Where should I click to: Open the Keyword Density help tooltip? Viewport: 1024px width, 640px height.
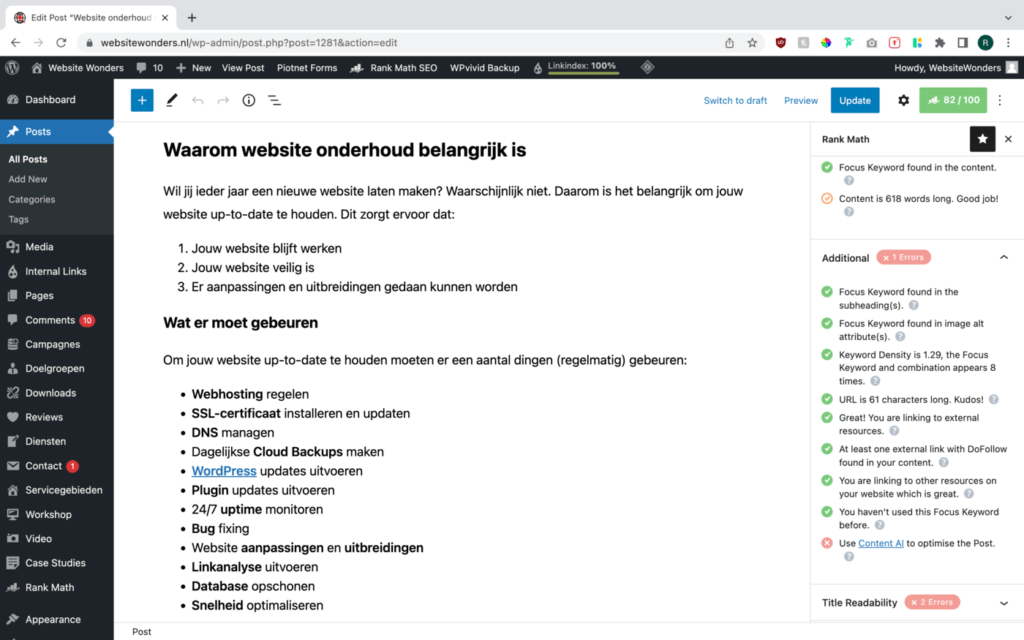876,381
